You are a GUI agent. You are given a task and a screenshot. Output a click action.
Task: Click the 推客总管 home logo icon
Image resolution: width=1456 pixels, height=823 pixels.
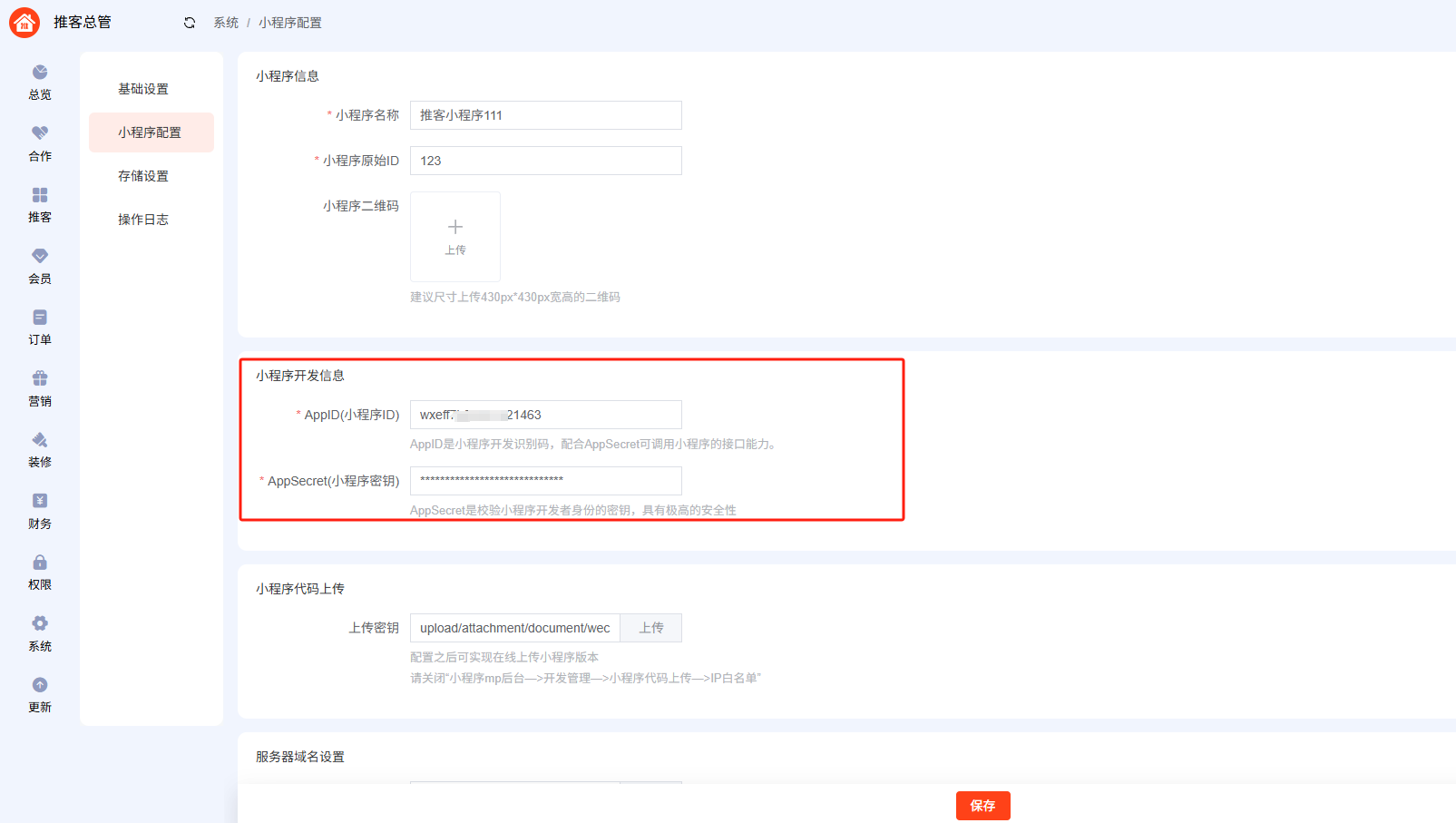pos(24,23)
